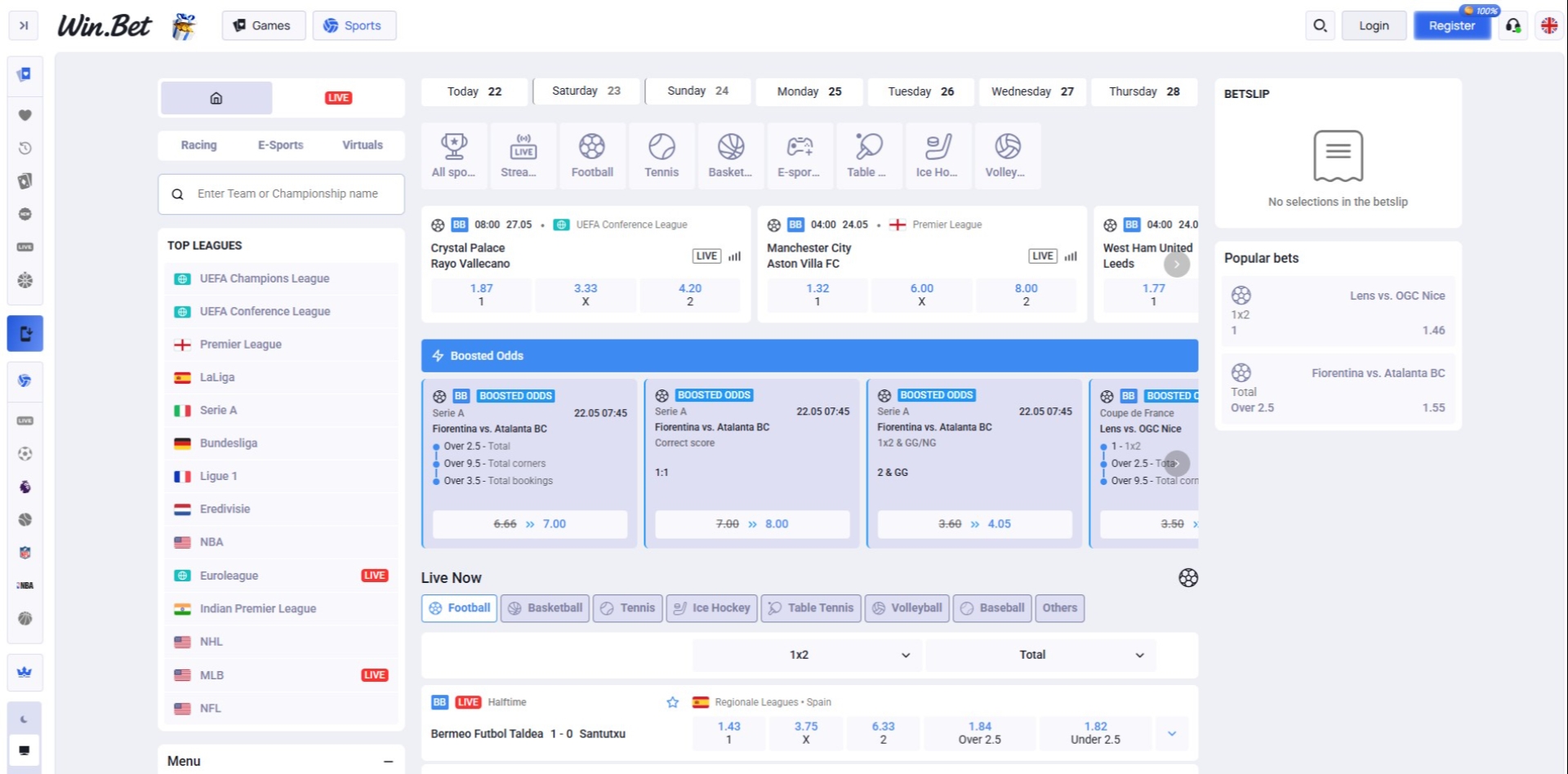Open the Sports section

pyautogui.click(x=354, y=25)
